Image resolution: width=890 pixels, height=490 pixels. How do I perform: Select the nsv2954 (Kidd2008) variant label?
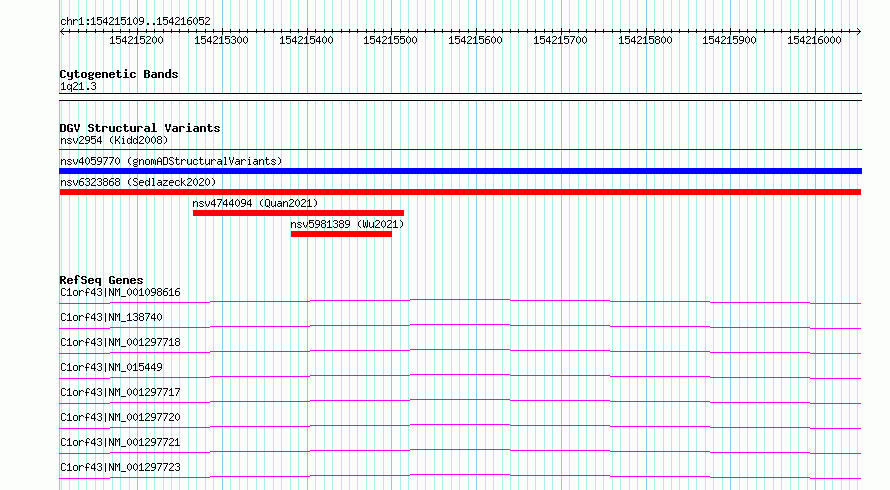coord(114,140)
